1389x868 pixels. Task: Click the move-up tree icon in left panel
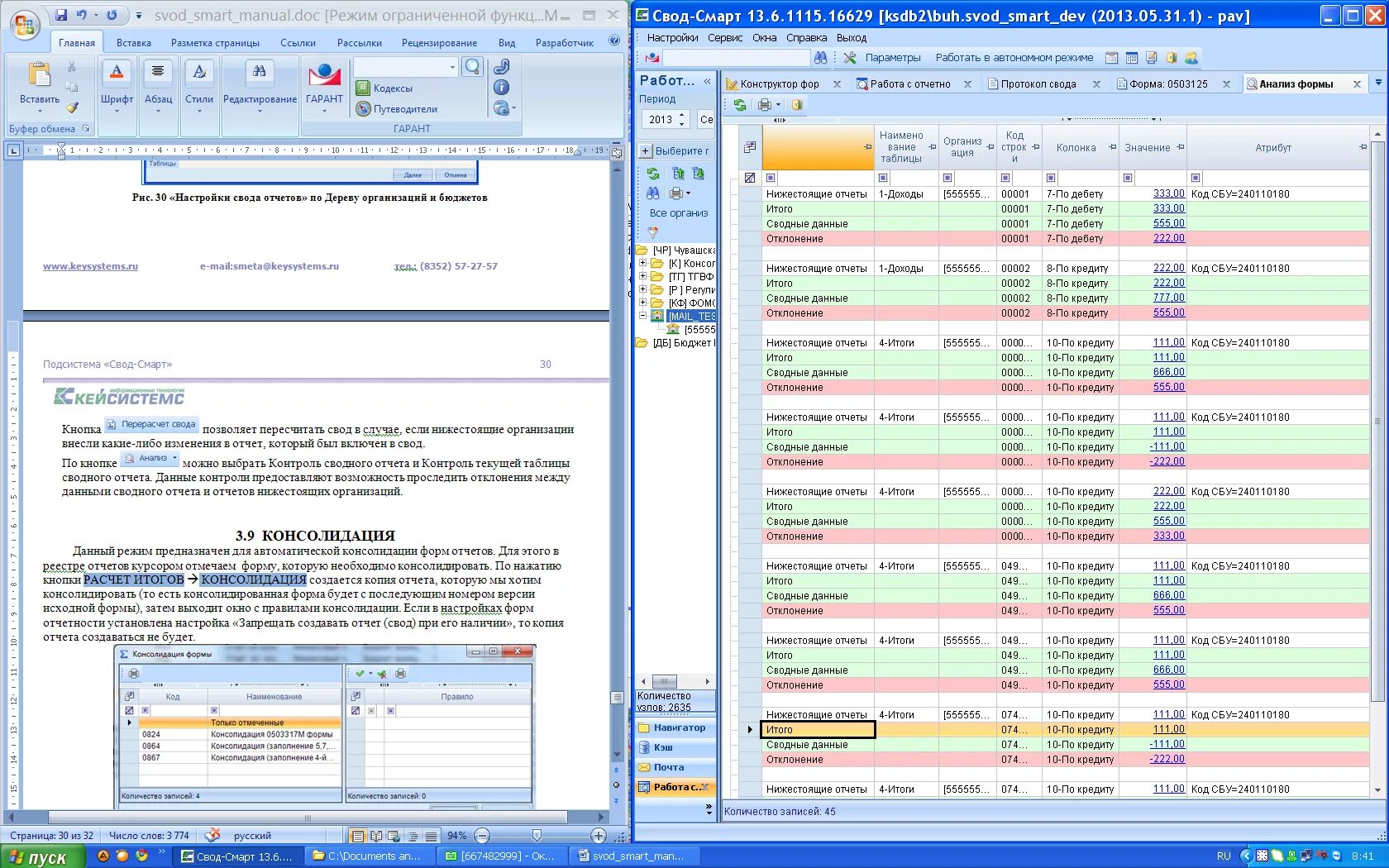pos(678,174)
